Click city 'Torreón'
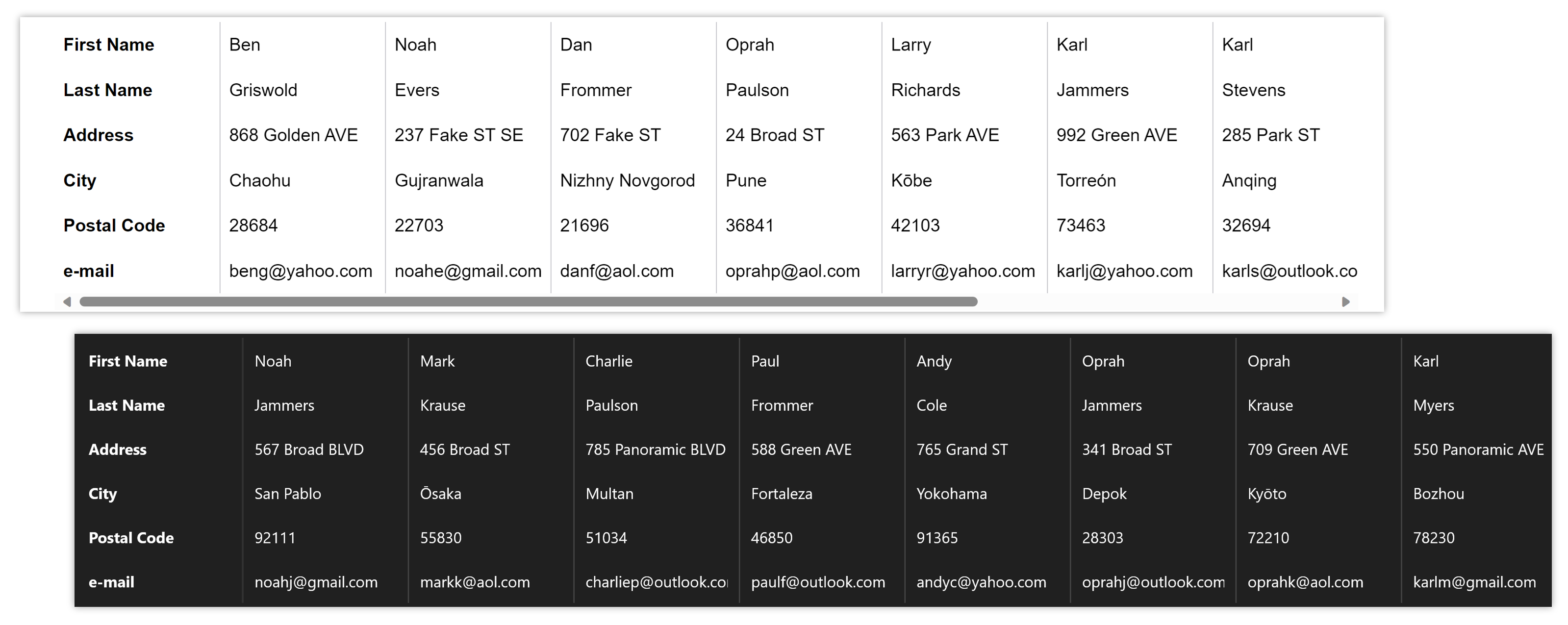Viewport: 1568px width, 625px height. point(1086,181)
